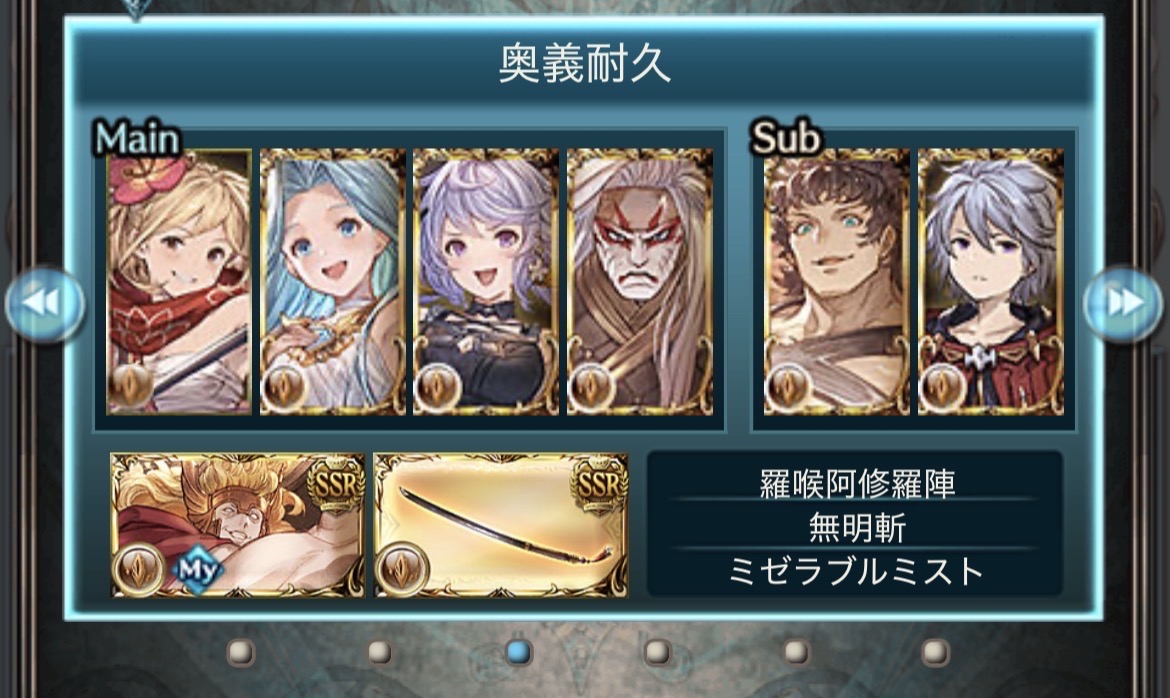Select the blonde main character with red scarf
1170x698 pixels.
point(179,281)
